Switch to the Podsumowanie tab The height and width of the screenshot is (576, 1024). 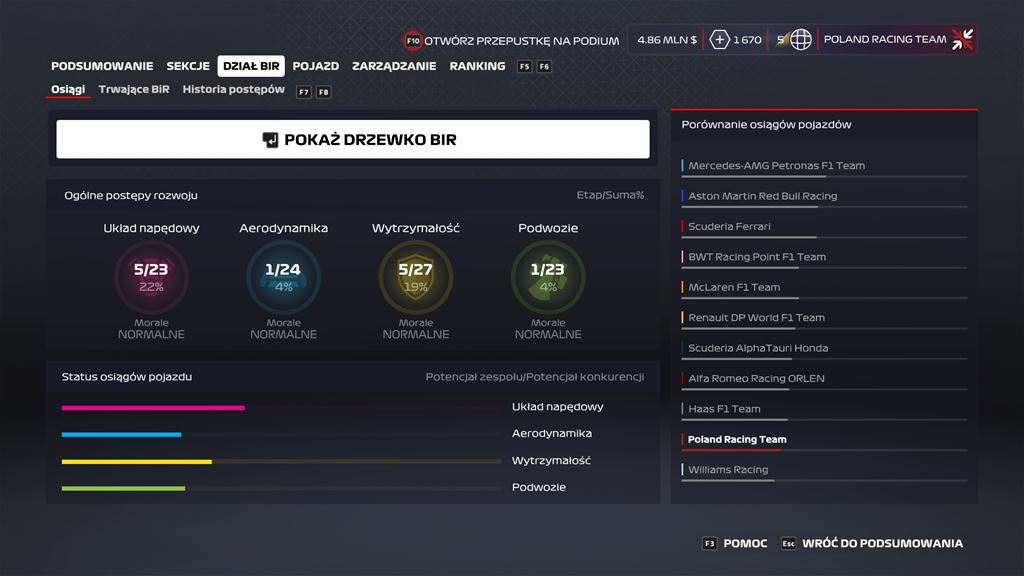(x=102, y=66)
